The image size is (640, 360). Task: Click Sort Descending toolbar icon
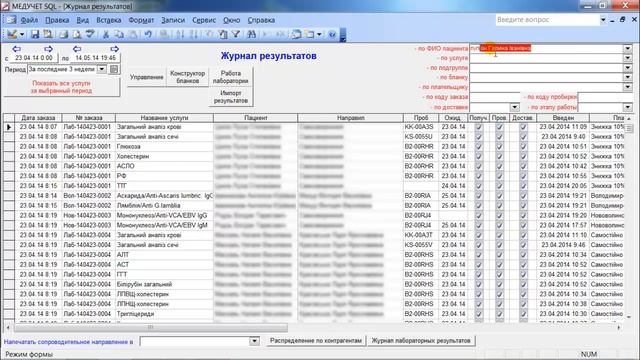194,34
